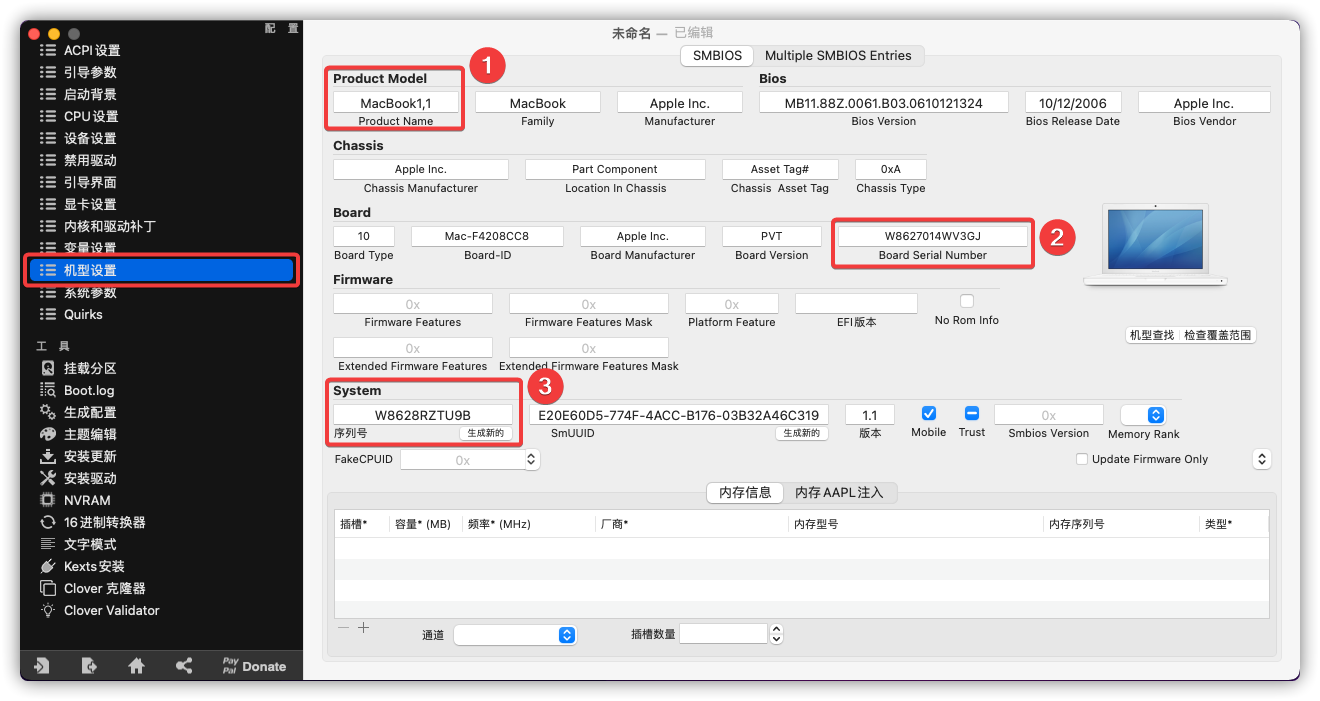Image resolution: width=1320 pixels, height=701 pixels.
Task: Open the 16进制转换器 hex converter
Action: (x=104, y=522)
